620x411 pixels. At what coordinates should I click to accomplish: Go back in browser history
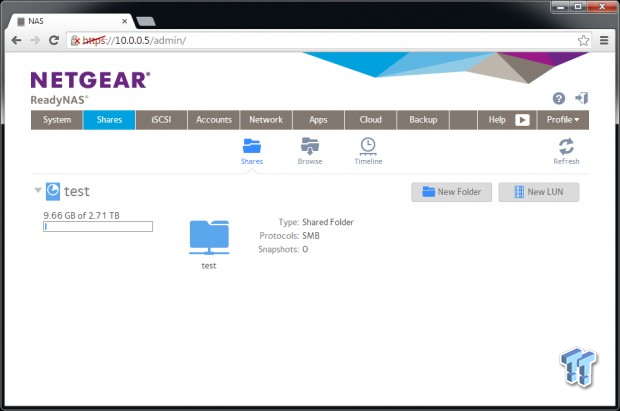(x=17, y=40)
